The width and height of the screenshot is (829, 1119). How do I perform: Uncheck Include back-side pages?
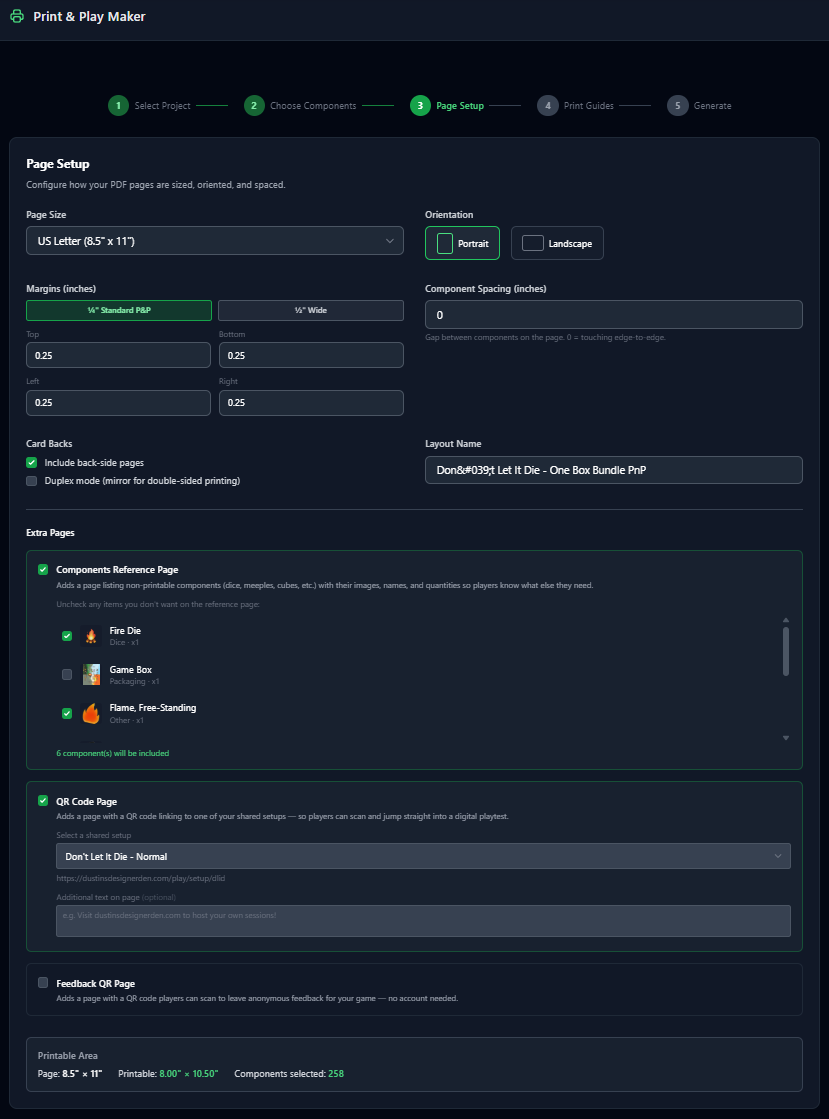(x=31, y=462)
